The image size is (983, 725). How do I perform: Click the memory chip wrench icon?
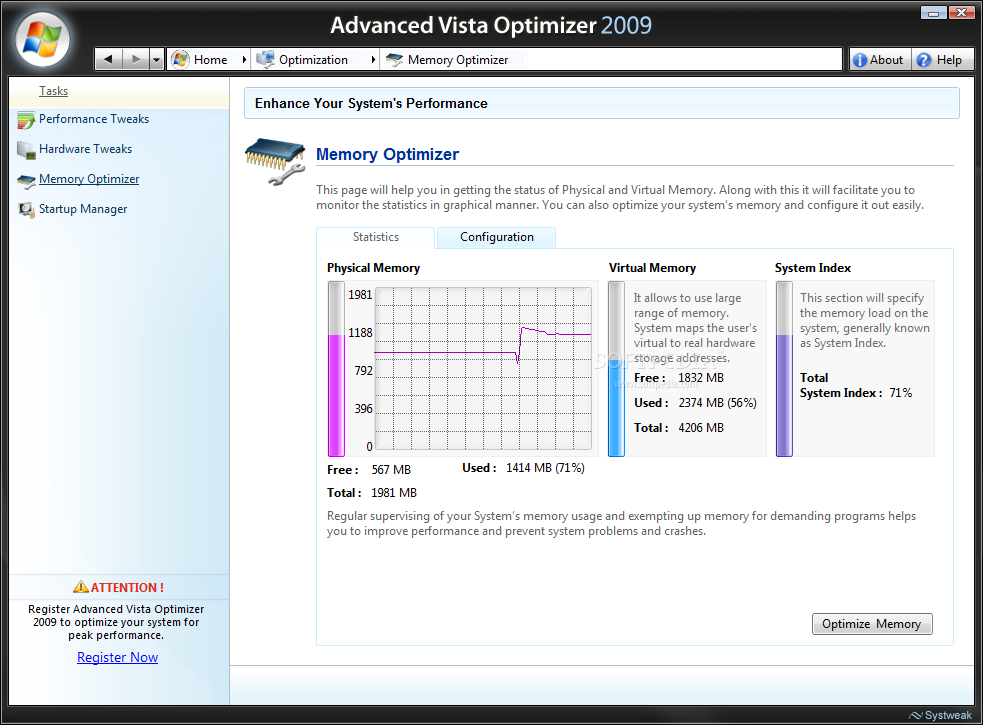click(x=275, y=161)
